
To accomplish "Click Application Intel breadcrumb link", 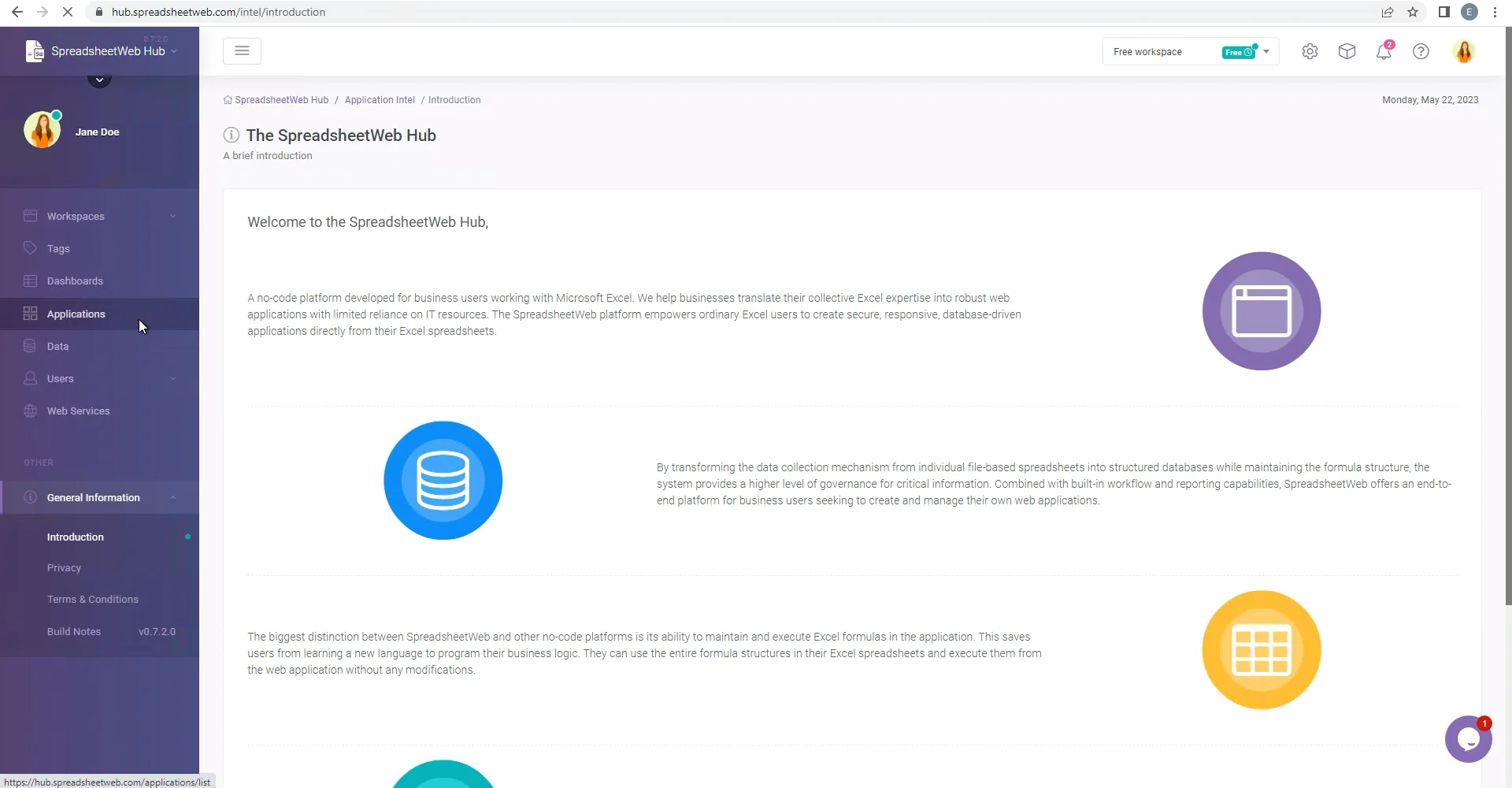I will [x=380, y=100].
